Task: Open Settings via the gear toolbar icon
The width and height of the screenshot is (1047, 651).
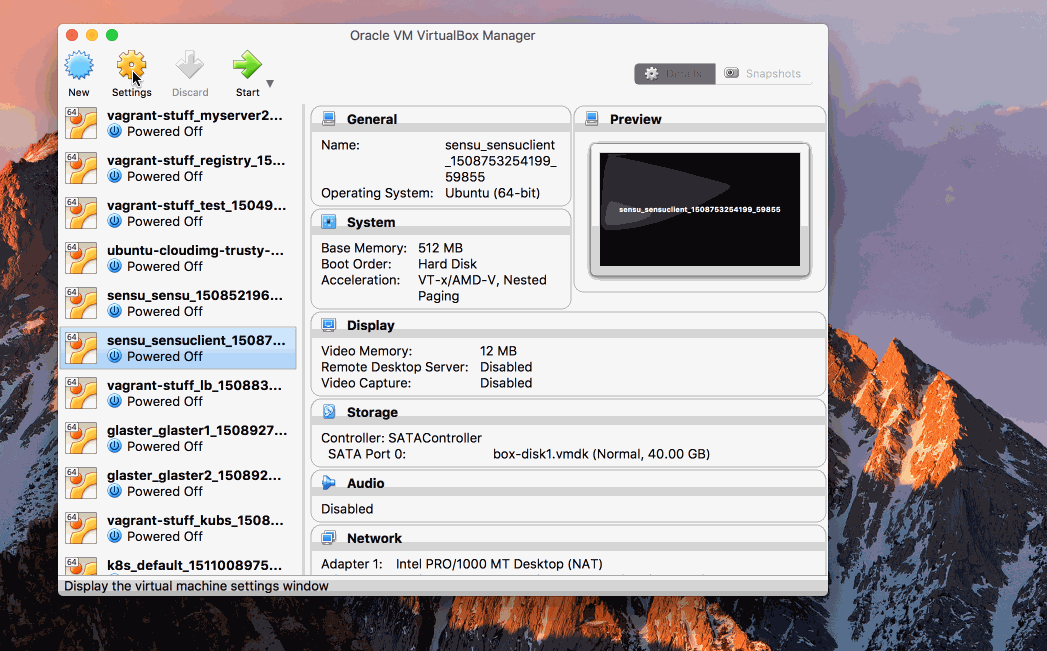Action: click(x=132, y=65)
